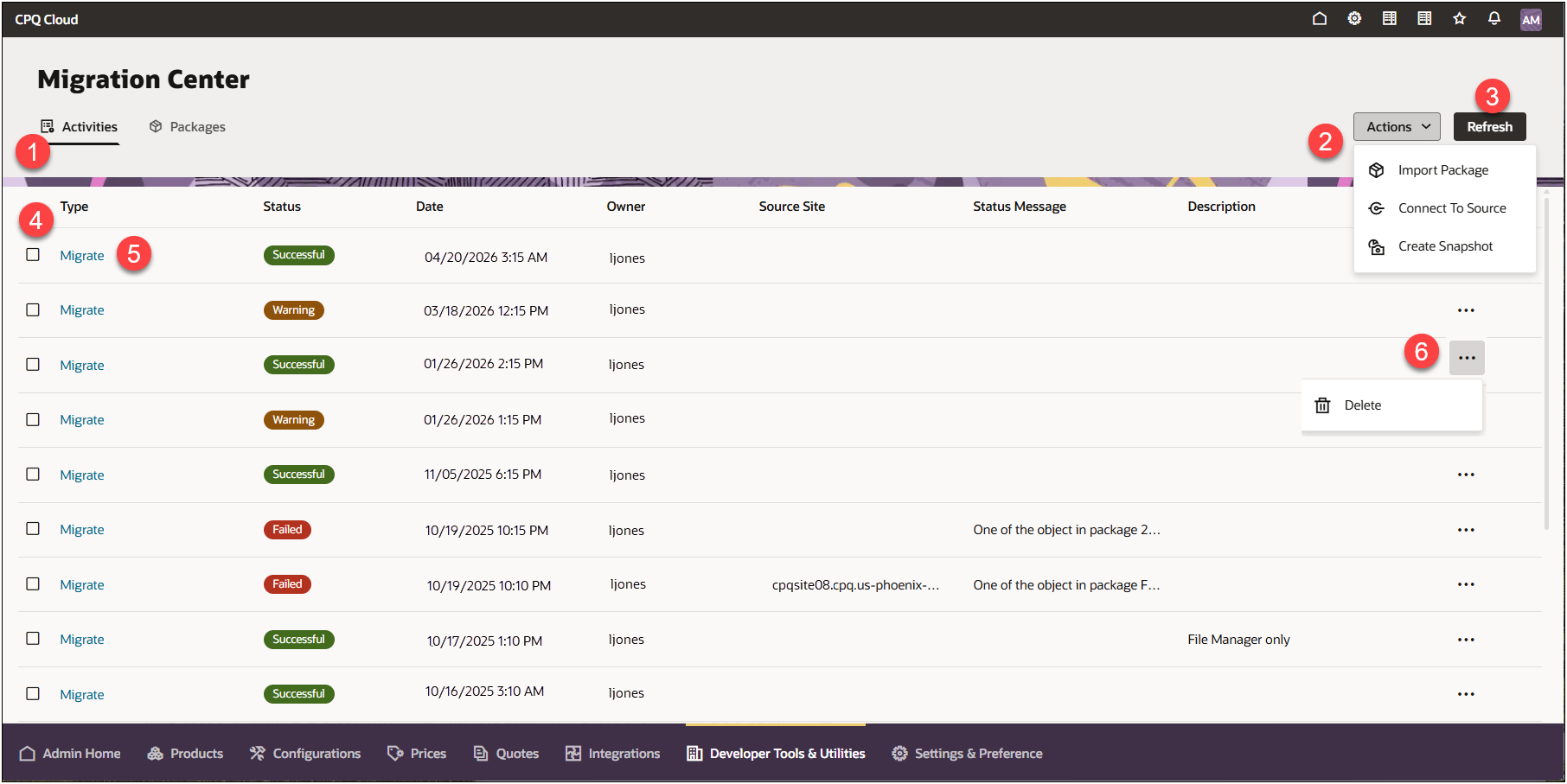Open the AM user avatar
The width and height of the screenshot is (1567, 784).
tap(1531, 20)
